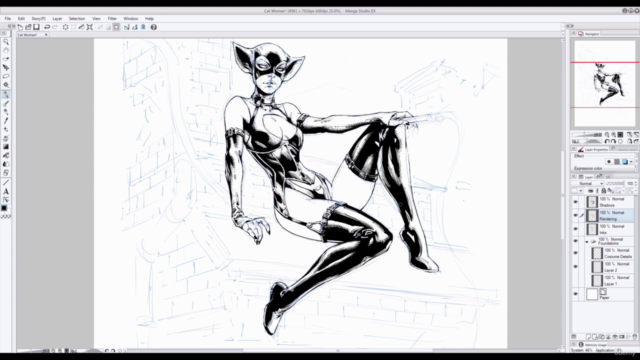Click the Clear toolbar icon
This screenshot has height=360, width=640.
pyautogui.click(x=65, y=27)
